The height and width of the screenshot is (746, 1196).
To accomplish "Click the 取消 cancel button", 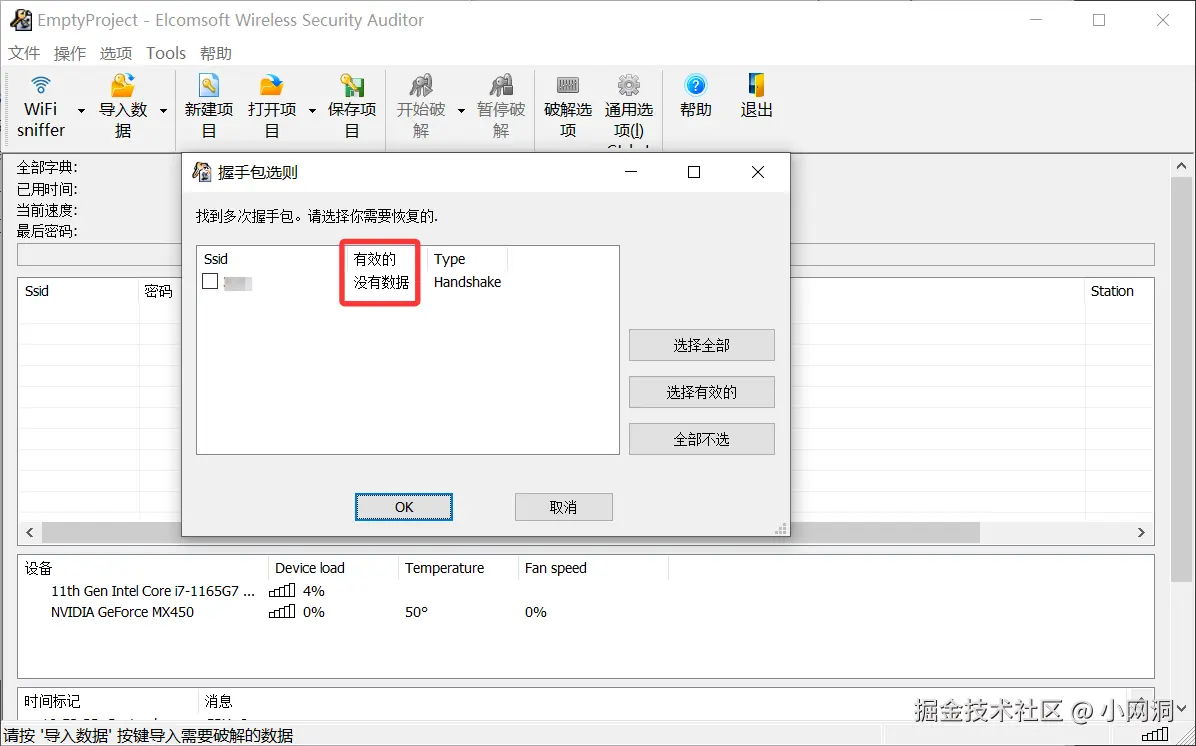I will point(564,507).
